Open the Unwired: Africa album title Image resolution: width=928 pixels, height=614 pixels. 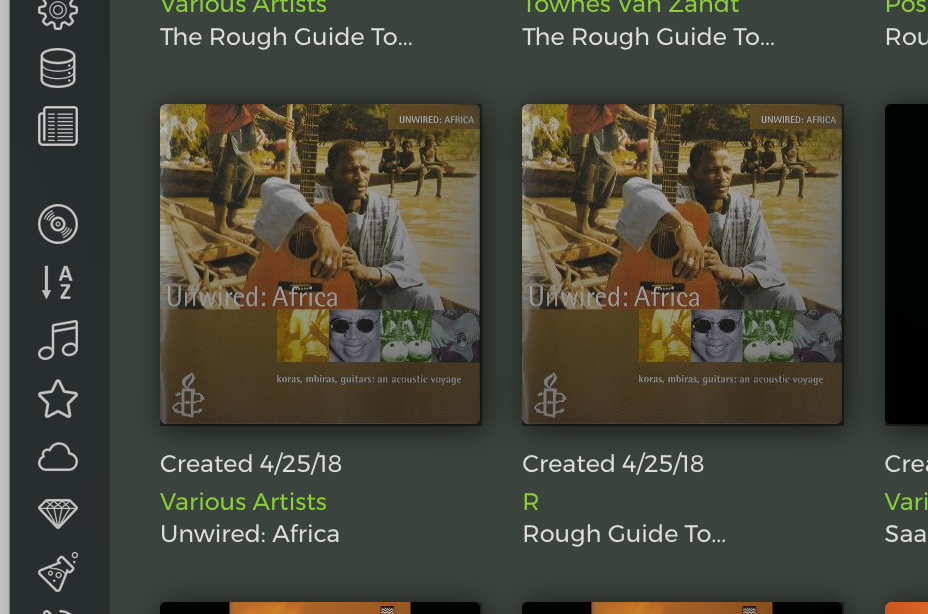[250, 533]
